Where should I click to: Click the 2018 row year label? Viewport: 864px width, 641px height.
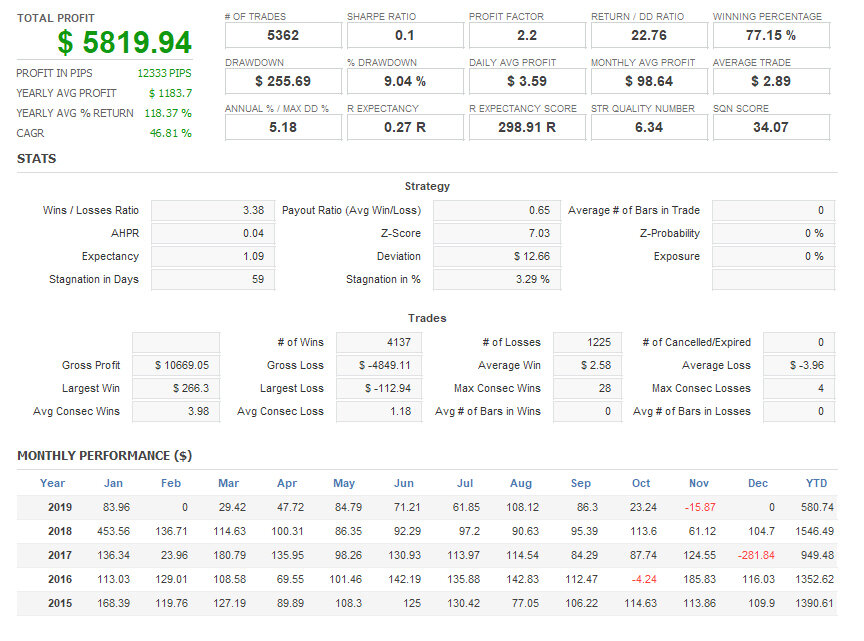(60, 531)
